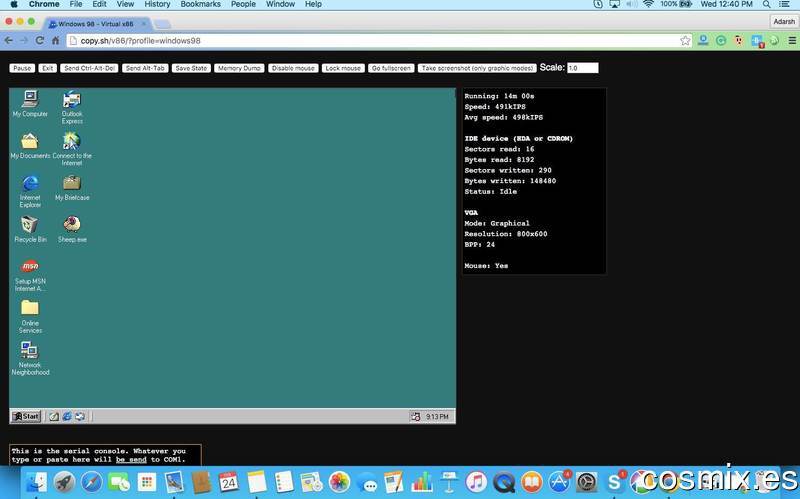Viewport: 800px width, 499px height.
Task: Click the 9:13 PM taskbar clock
Action: (437, 417)
